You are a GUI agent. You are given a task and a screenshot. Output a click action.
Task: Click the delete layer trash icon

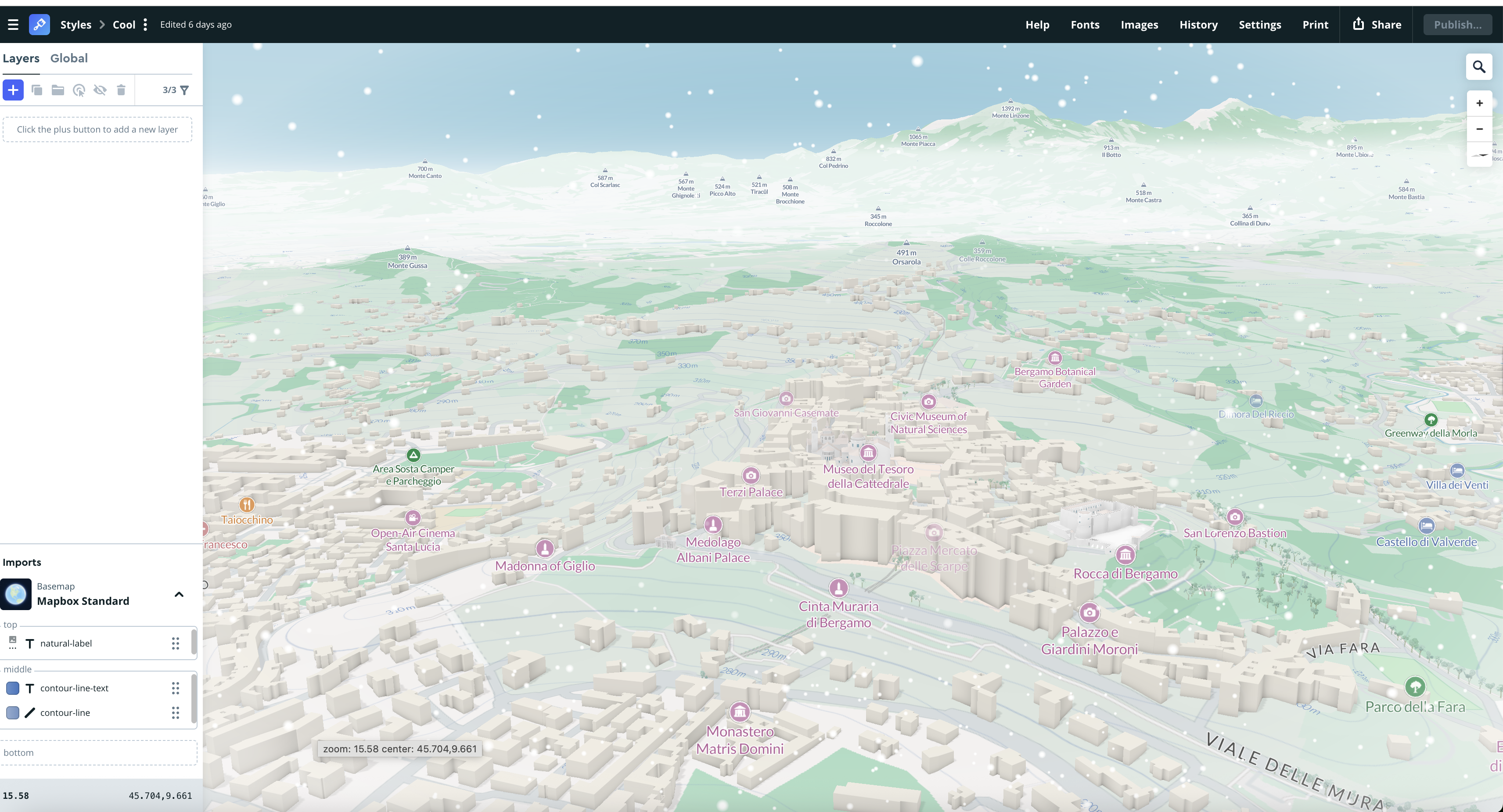(x=121, y=90)
